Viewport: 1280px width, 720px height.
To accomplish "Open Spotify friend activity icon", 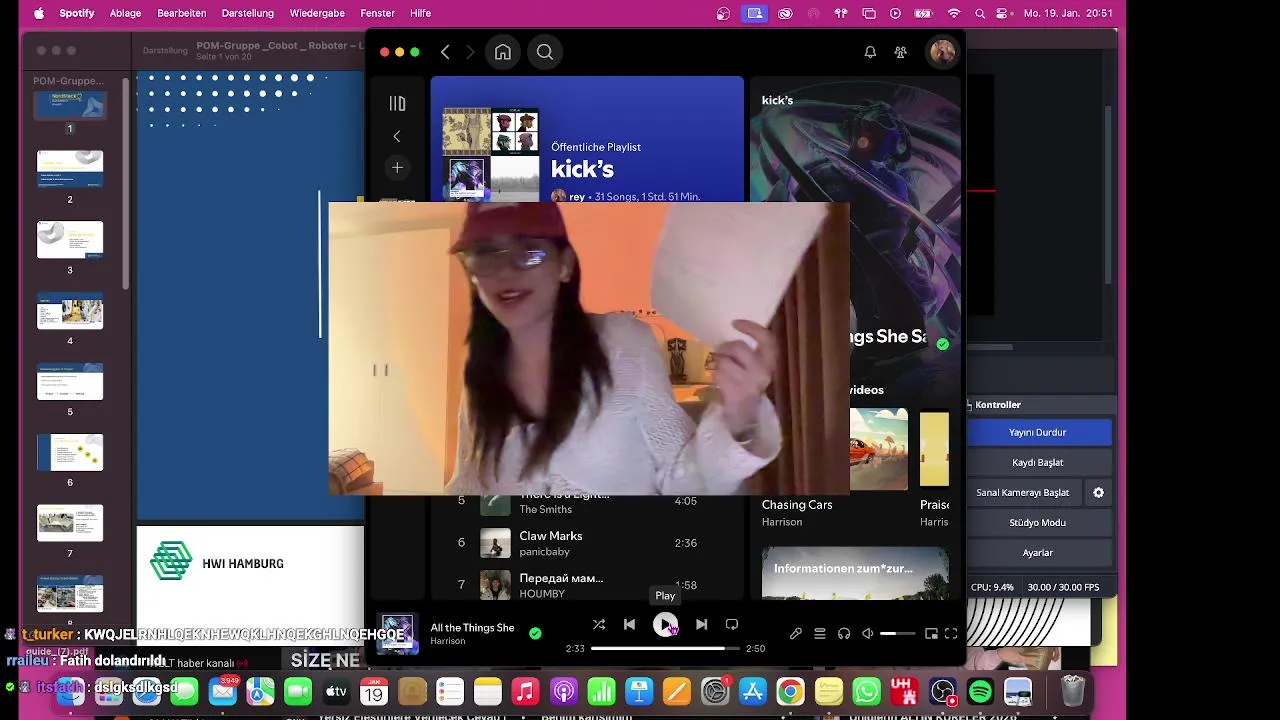I will tap(901, 52).
